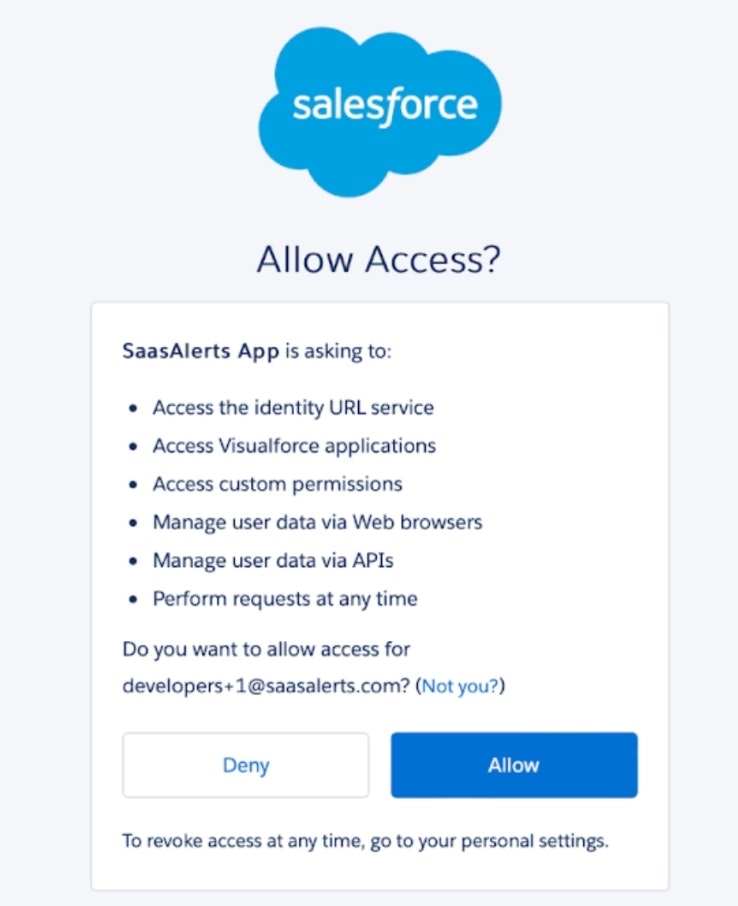Click "Perform requests at any time" item
This screenshot has width=738, height=906.
285,599
